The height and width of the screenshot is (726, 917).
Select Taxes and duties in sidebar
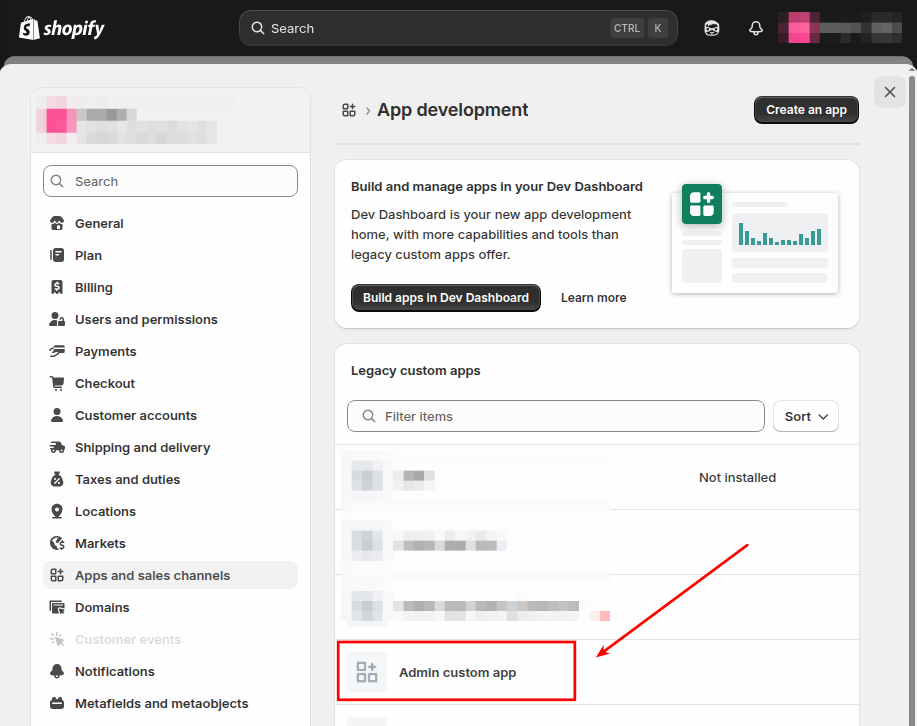pos(127,480)
